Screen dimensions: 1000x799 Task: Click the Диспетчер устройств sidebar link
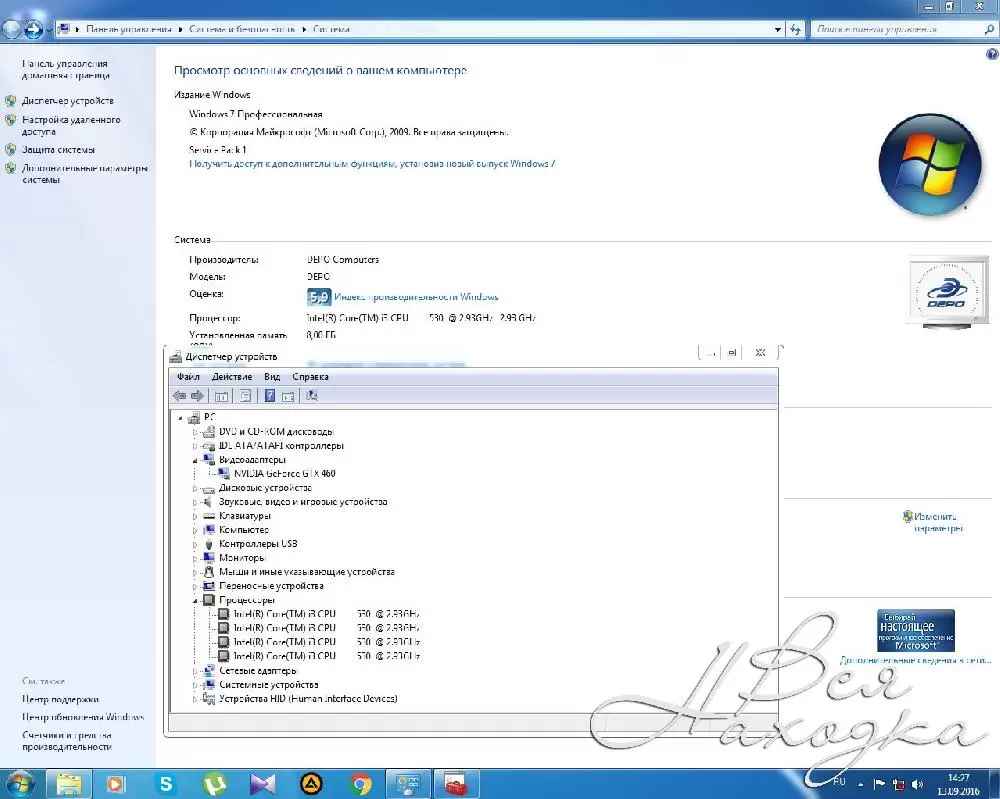click(x=68, y=101)
